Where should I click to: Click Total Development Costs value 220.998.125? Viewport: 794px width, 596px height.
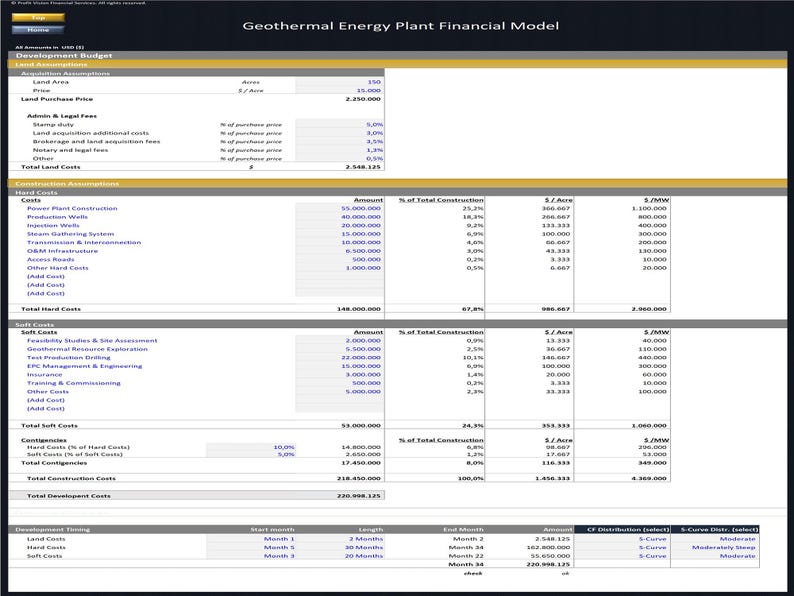click(x=359, y=496)
